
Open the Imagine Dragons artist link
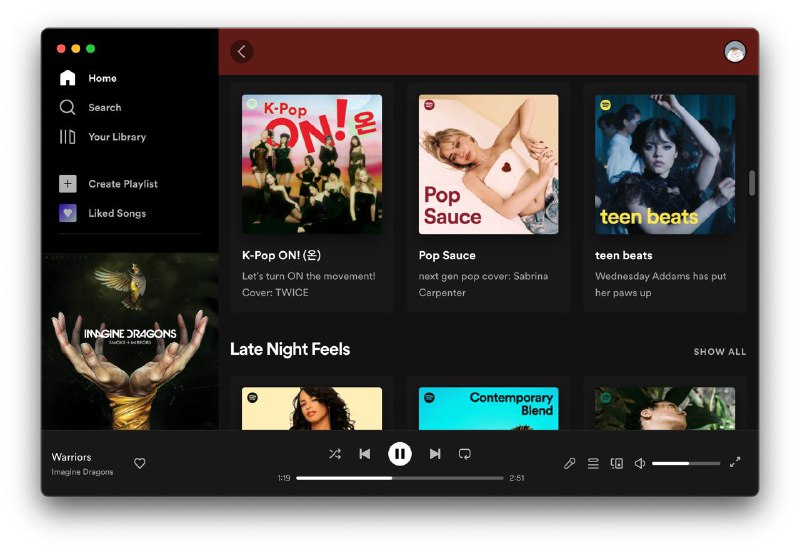point(82,472)
